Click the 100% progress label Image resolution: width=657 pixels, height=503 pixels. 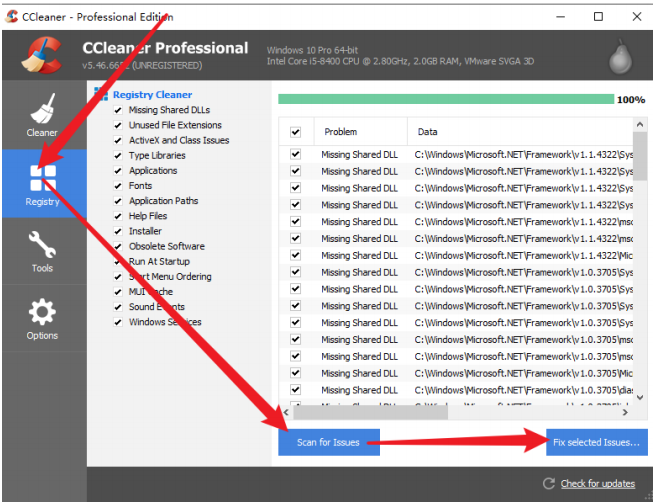pos(631,100)
